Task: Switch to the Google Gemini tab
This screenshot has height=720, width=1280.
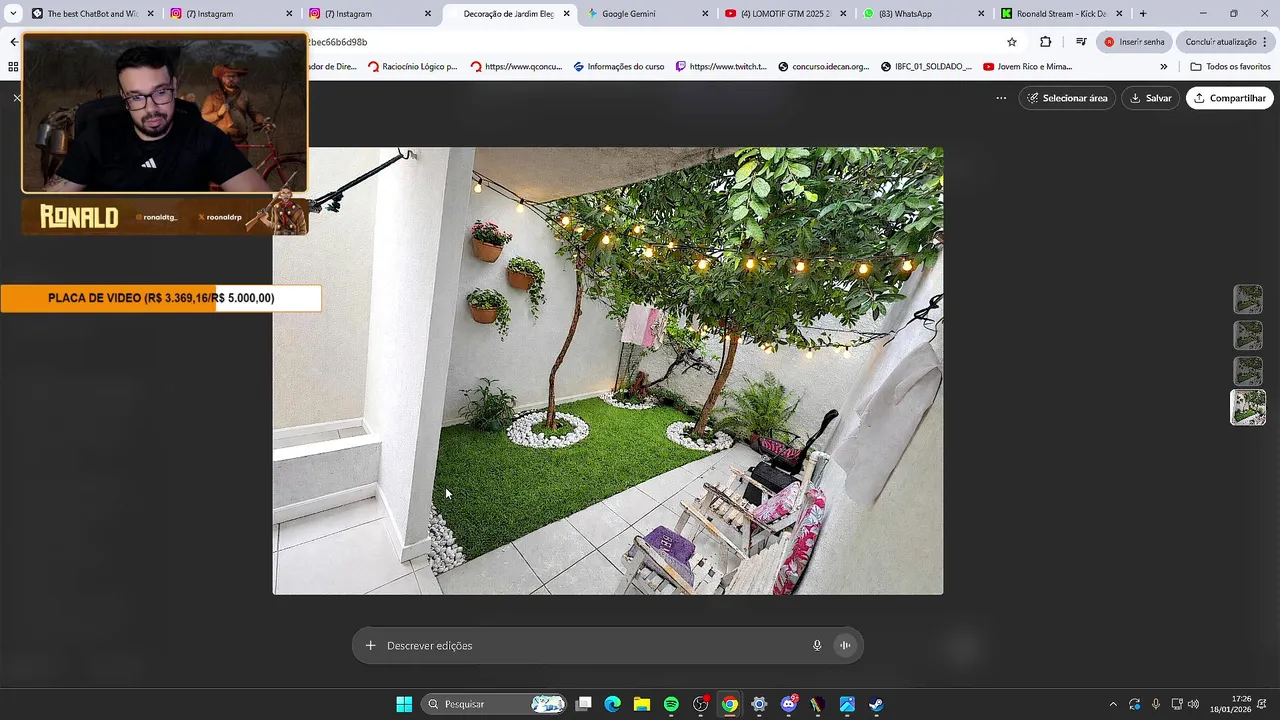Action: click(645, 14)
